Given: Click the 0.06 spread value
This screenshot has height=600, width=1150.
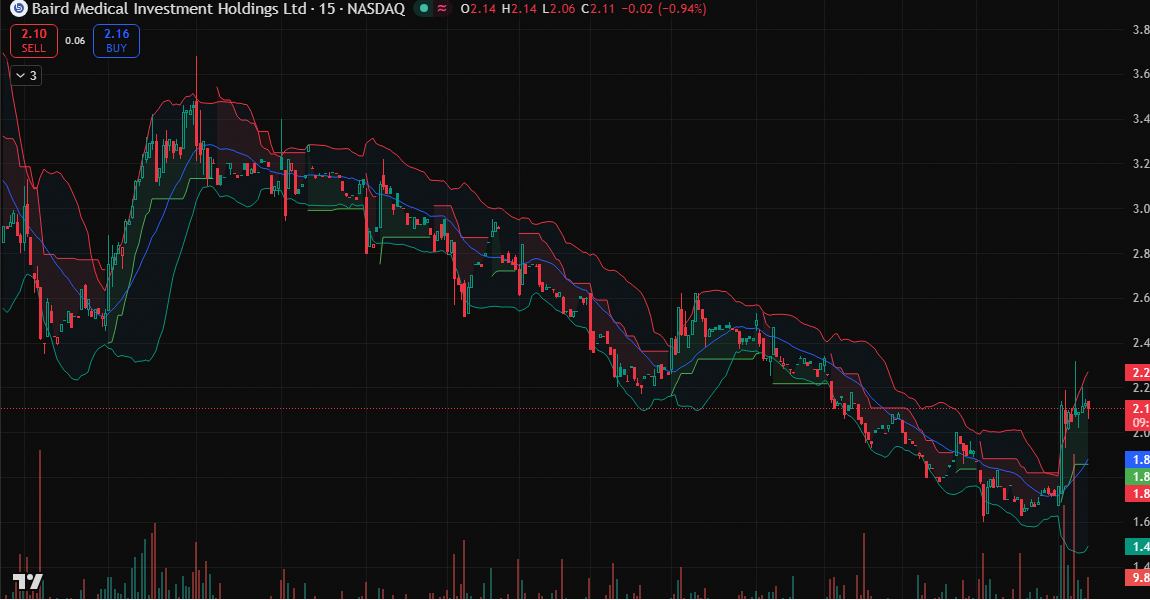Looking at the screenshot, I should click(x=75, y=40).
